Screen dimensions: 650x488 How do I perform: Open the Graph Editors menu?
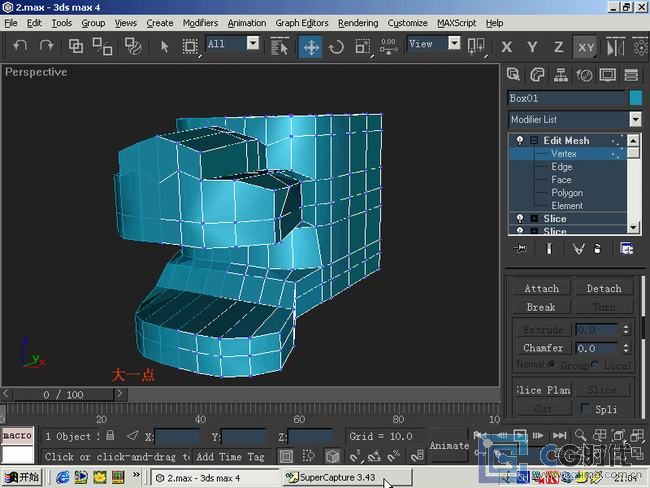[302, 23]
